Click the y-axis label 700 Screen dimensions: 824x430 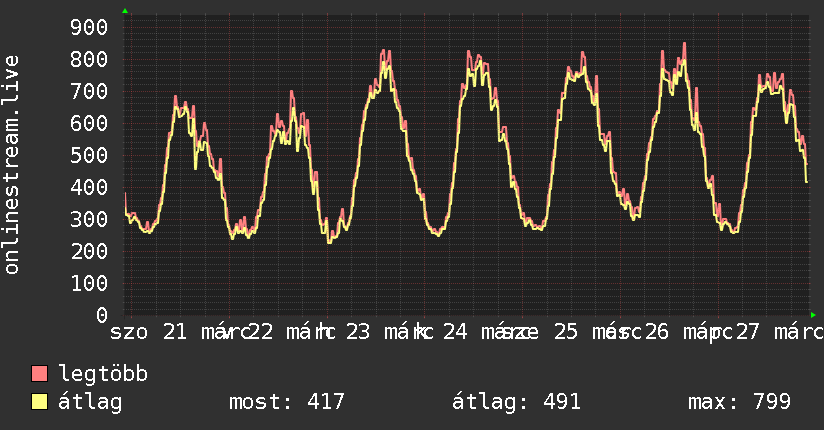(x=89, y=91)
